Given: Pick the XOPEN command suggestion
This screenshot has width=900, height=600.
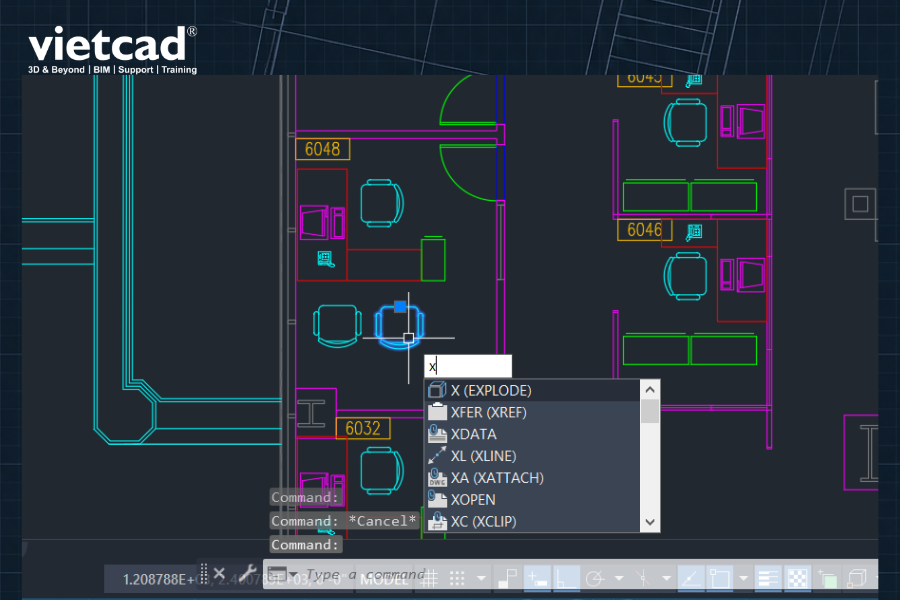Looking at the screenshot, I should click(x=533, y=500).
